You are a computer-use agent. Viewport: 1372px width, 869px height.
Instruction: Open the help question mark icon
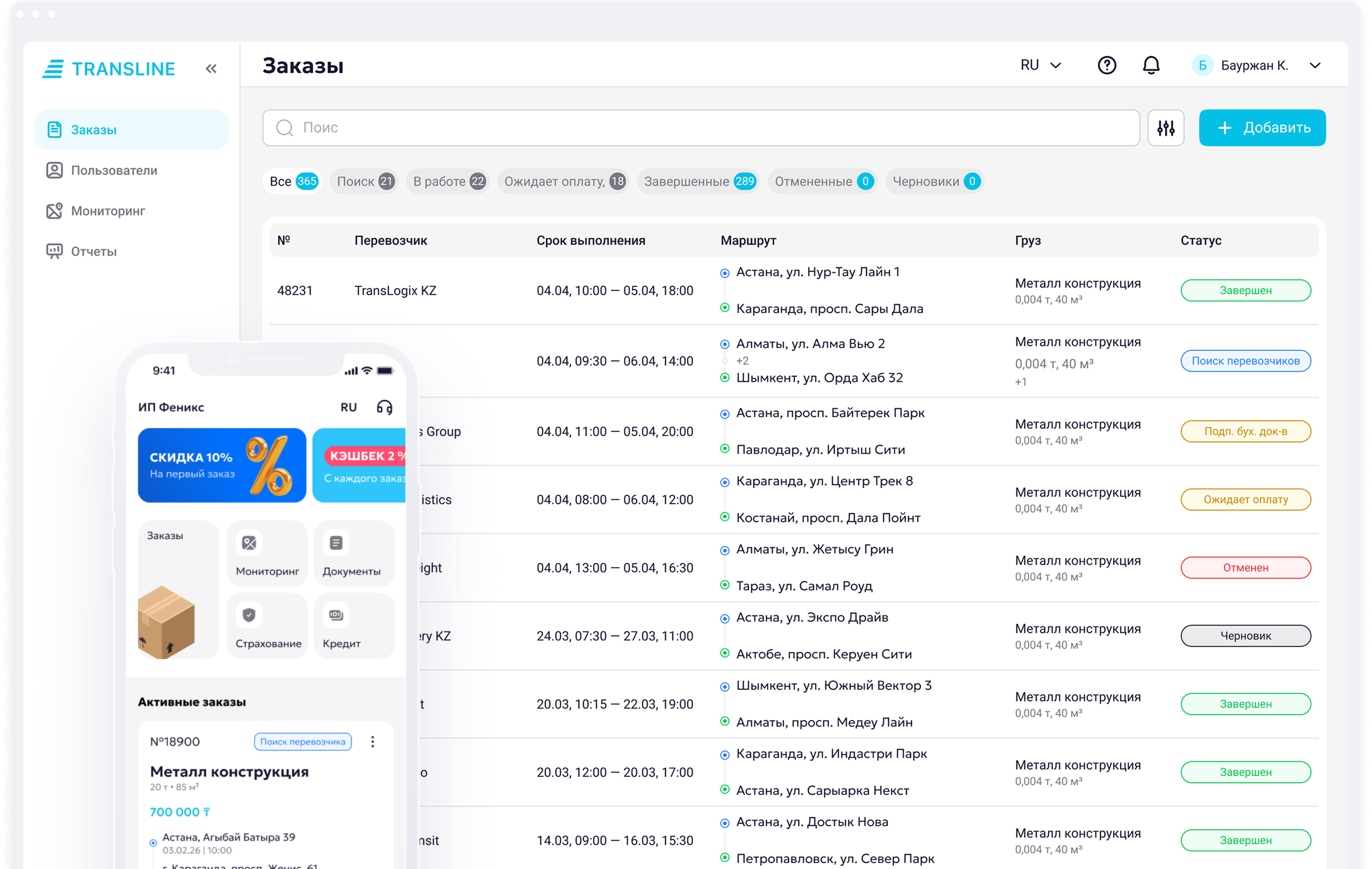(x=1106, y=66)
